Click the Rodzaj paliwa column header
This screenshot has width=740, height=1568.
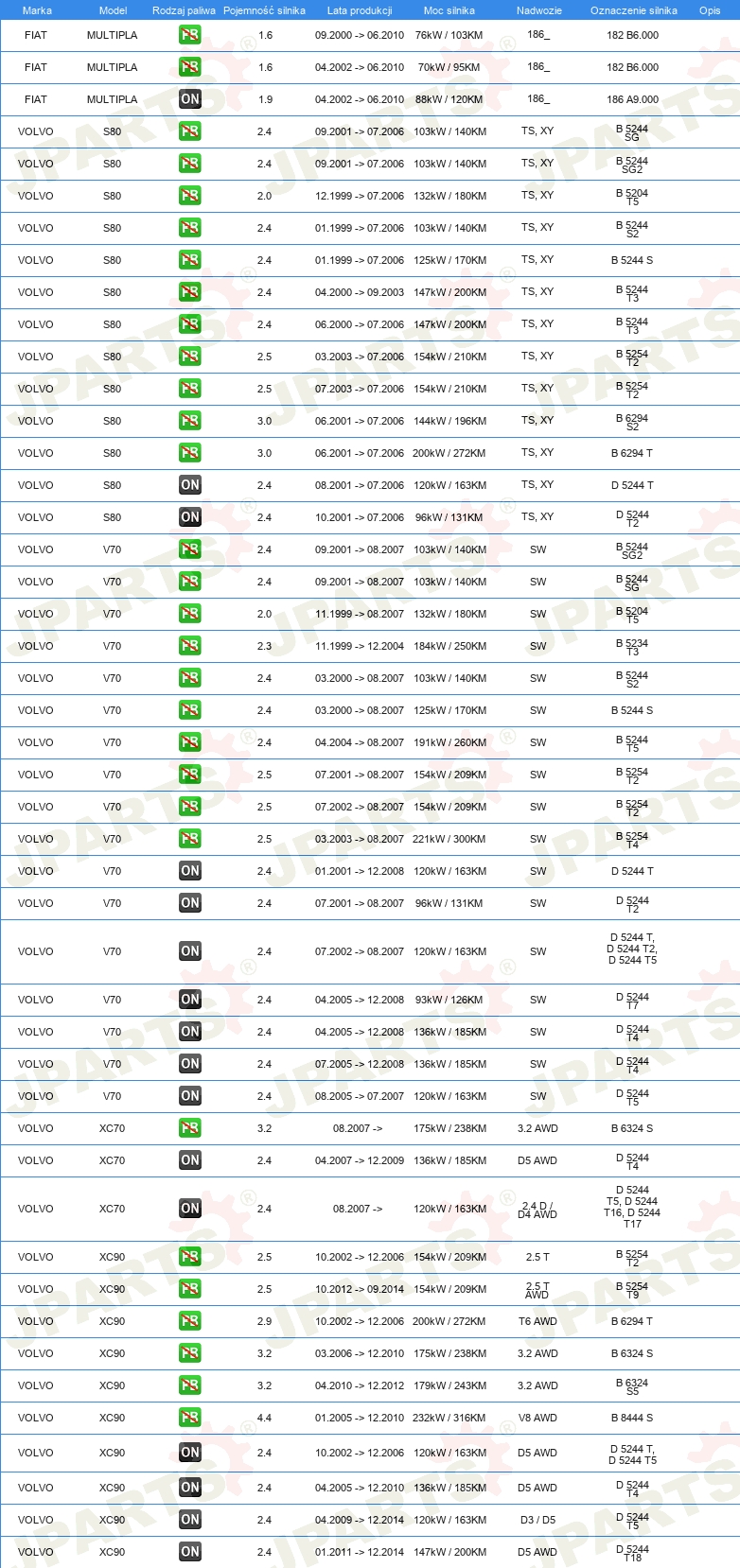(x=184, y=10)
